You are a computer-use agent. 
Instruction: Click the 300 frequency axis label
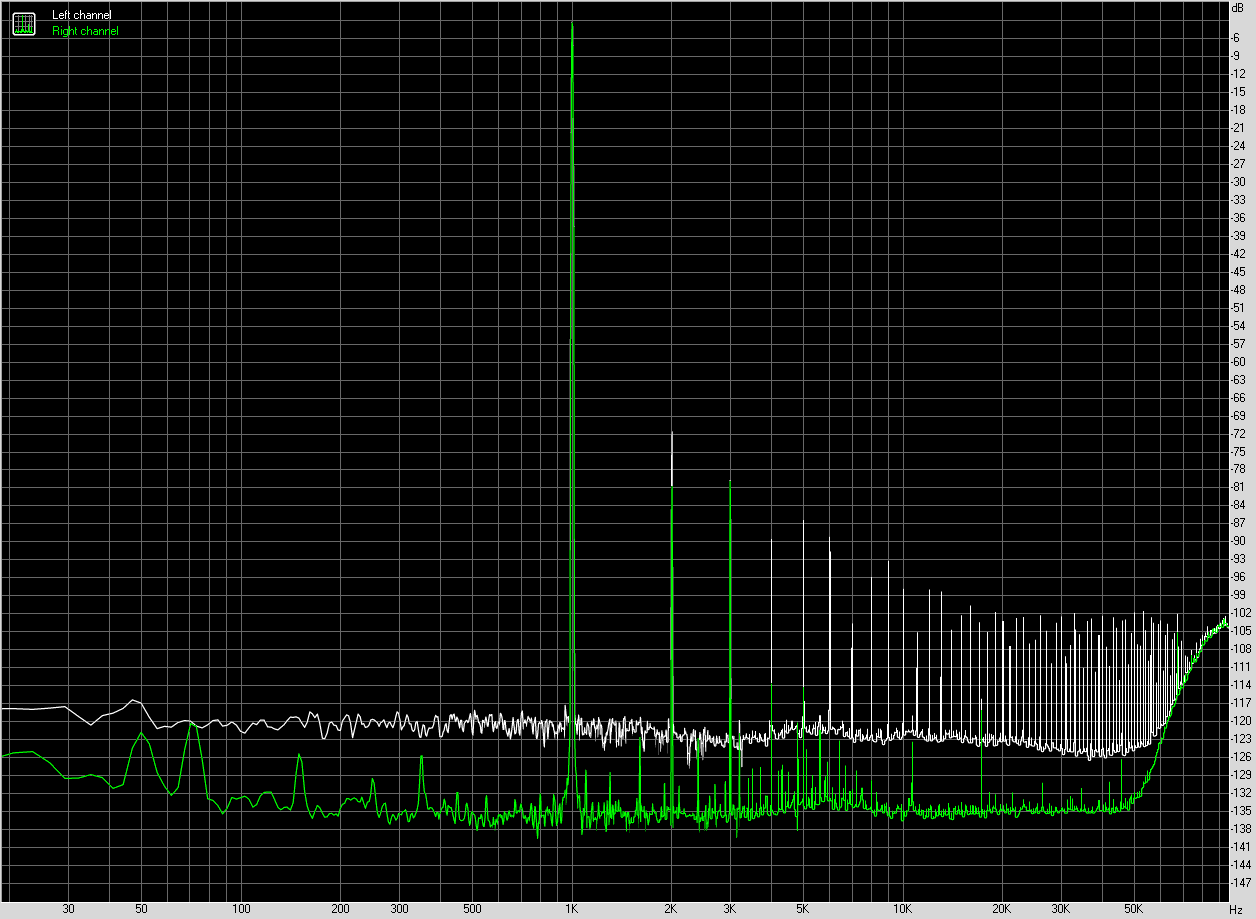click(399, 909)
